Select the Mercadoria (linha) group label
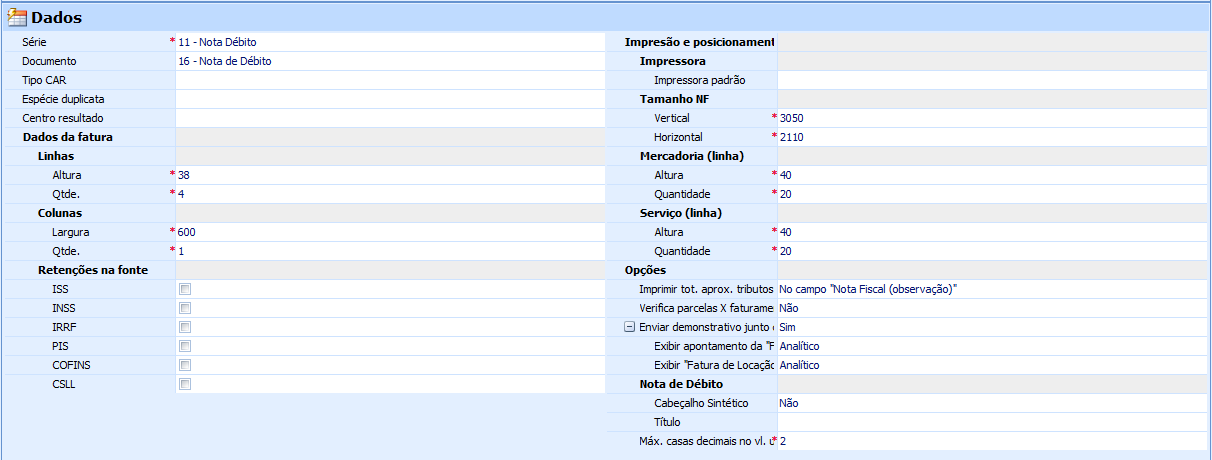 click(692, 156)
